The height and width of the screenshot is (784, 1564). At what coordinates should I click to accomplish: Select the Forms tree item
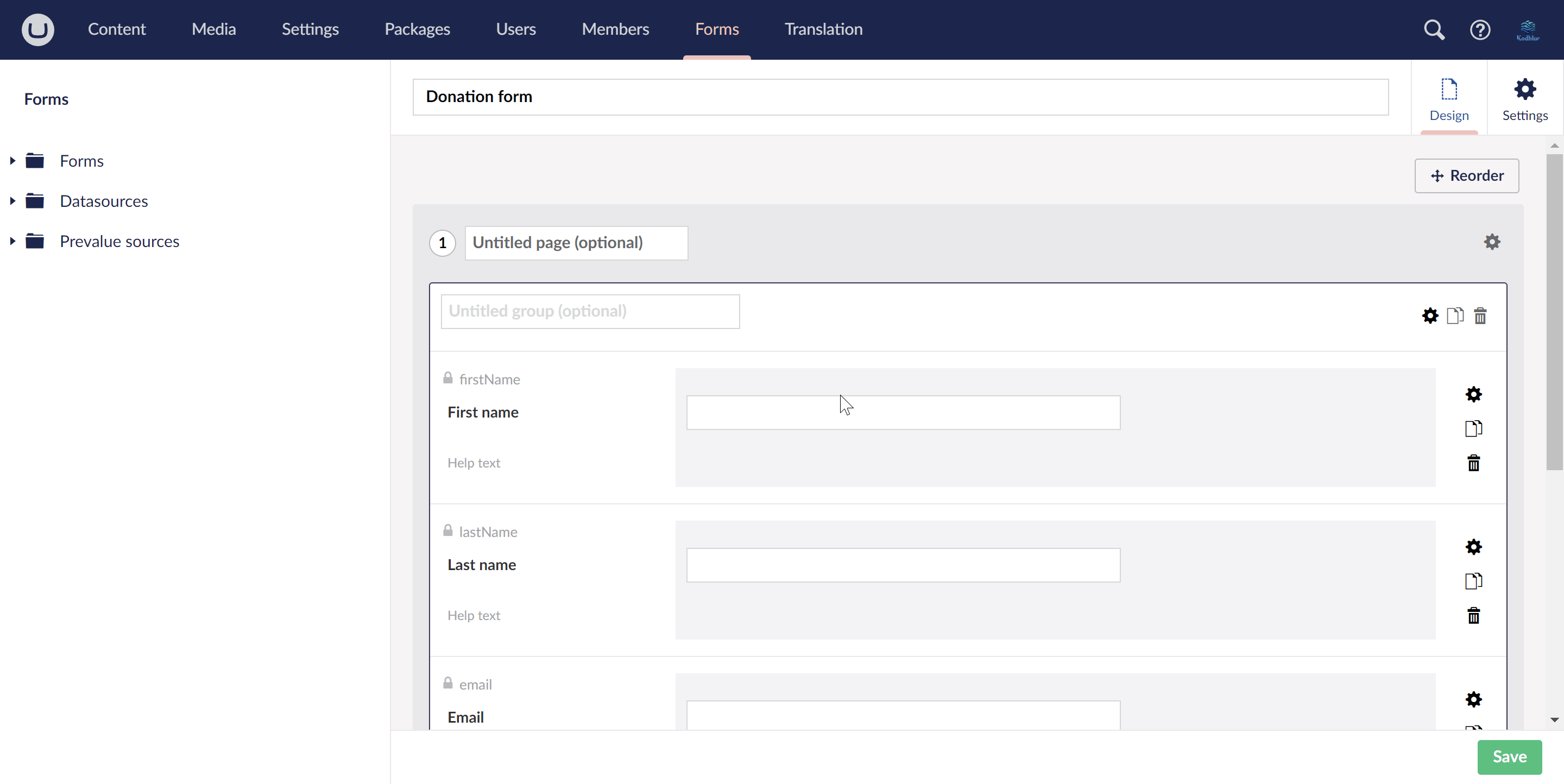[x=81, y=161]
